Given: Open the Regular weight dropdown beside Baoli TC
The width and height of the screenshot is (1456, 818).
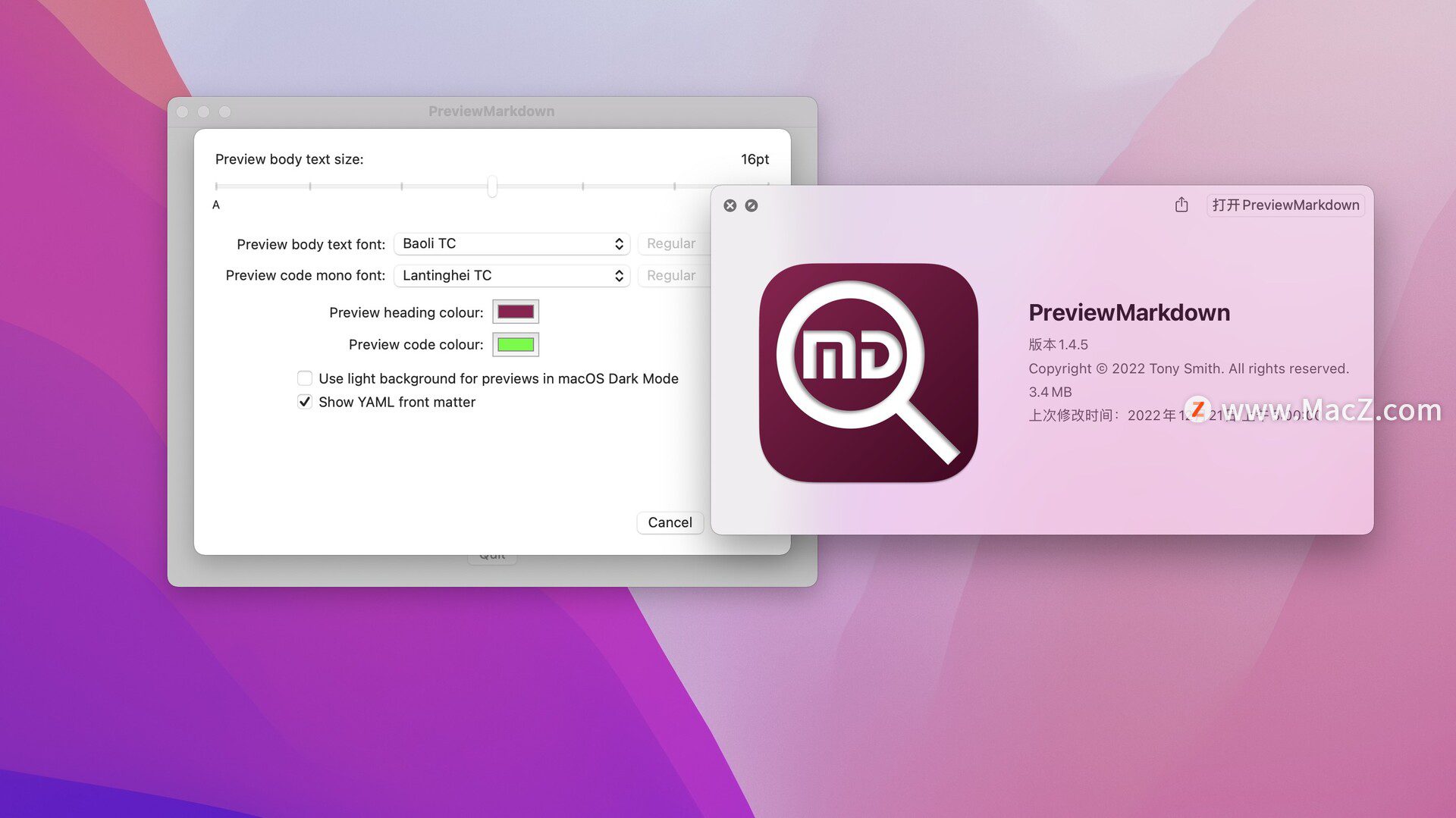Looking at the screenshot, I should [672, 243].
